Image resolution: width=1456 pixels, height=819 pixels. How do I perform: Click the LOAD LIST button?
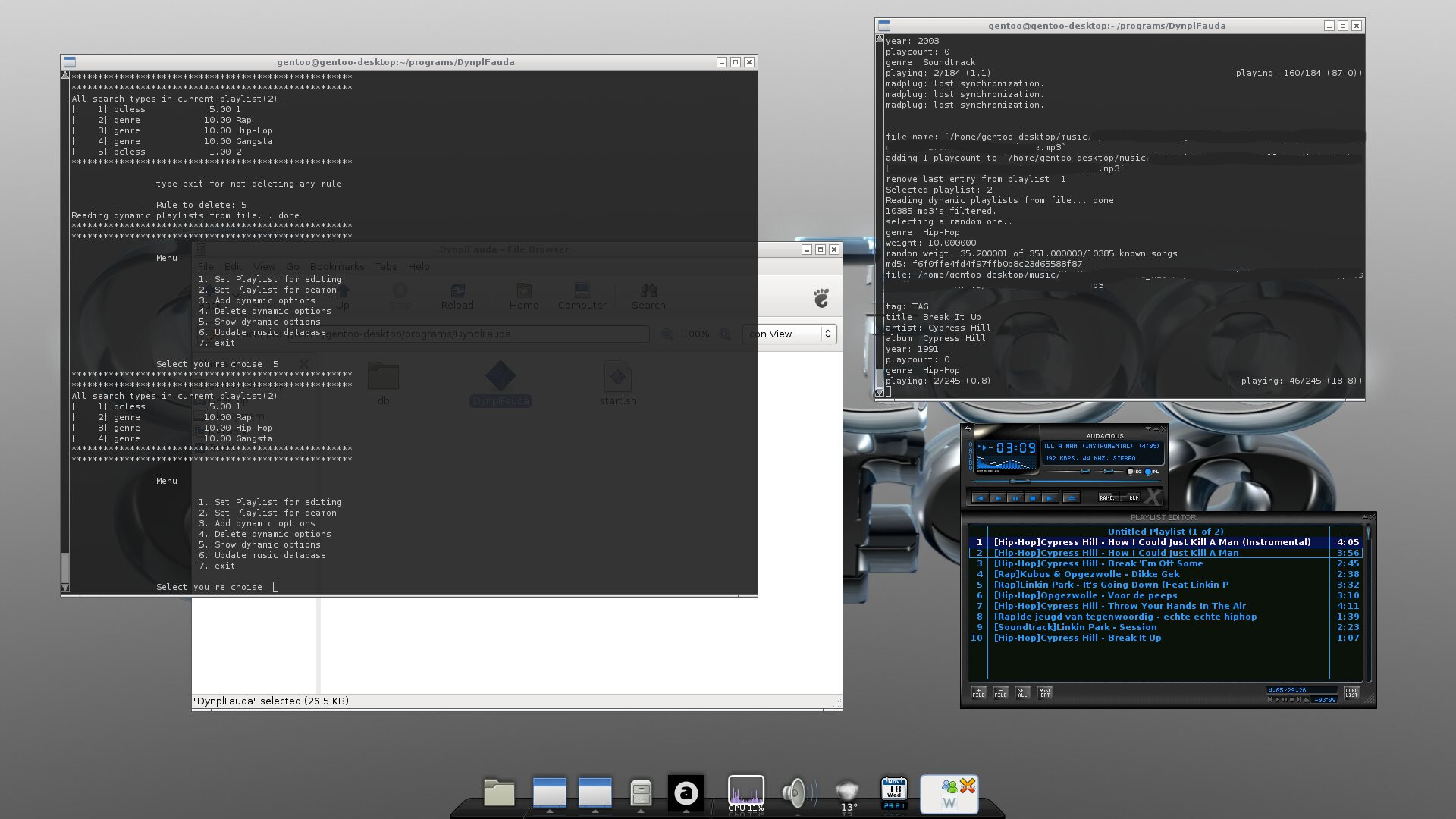point(1351,693)
